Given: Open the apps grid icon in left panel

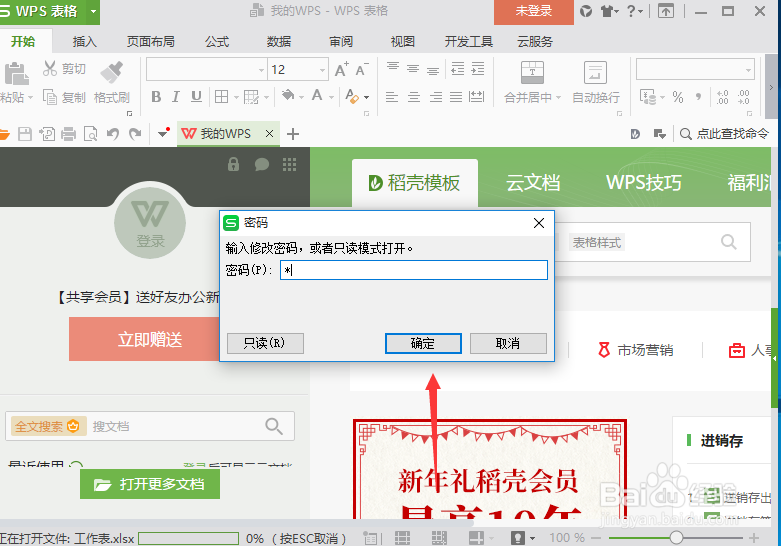Looking at the screenshot, I should 289,164.
